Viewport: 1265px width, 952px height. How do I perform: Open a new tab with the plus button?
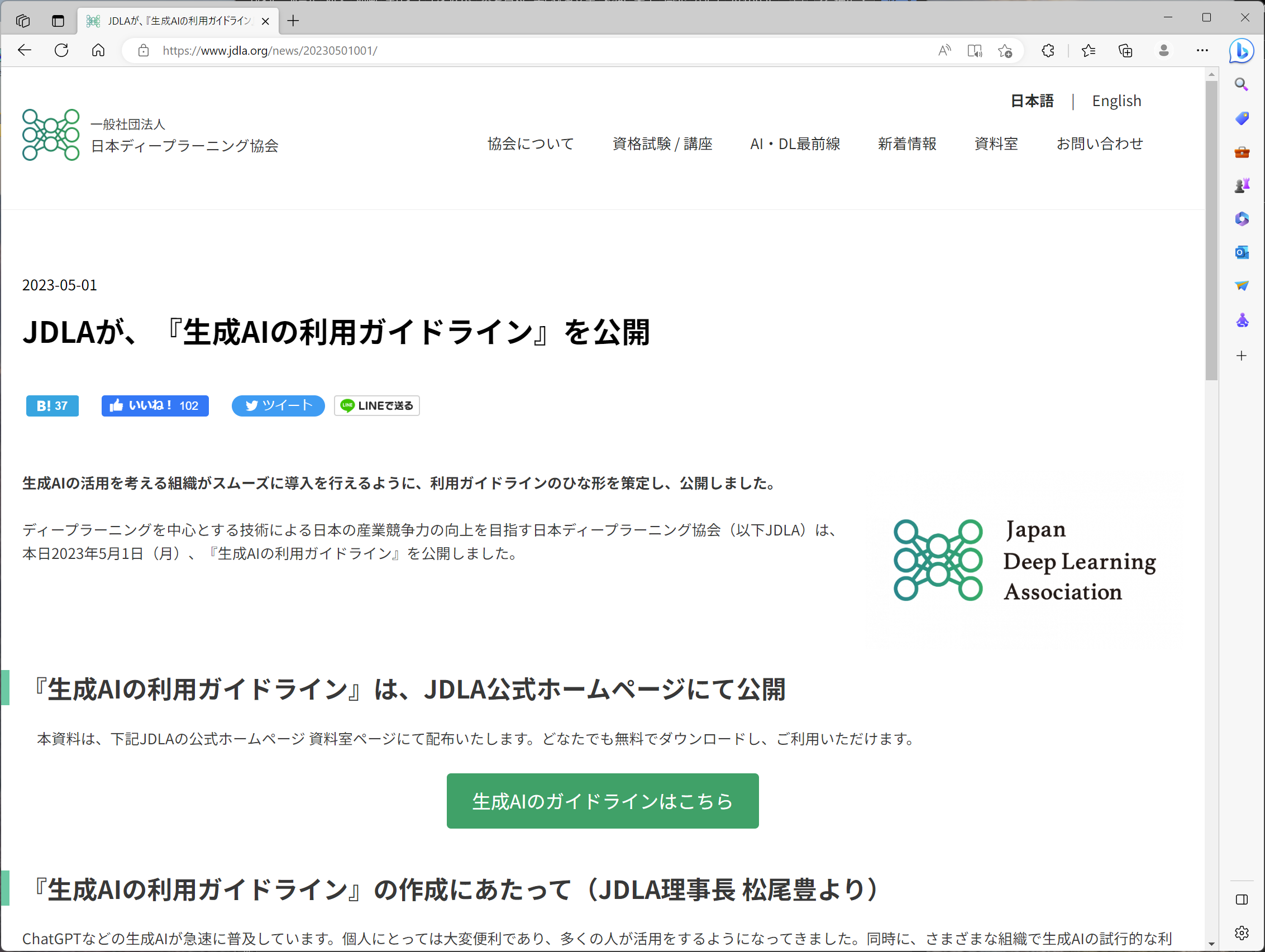tap(293, 21)
